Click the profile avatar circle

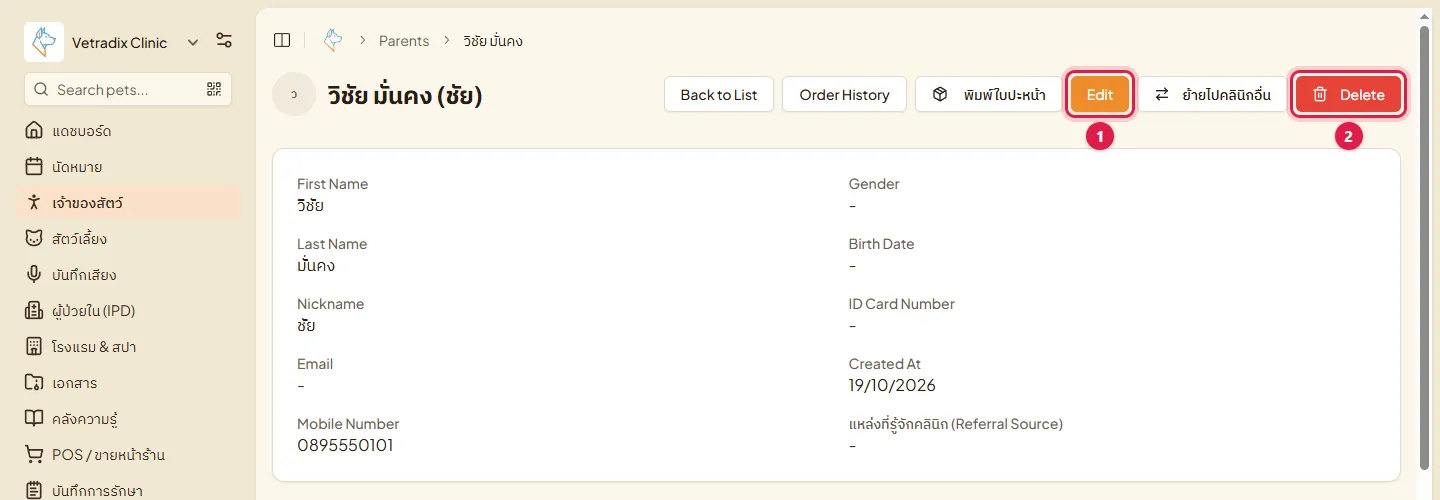click(x=294, y=94)
